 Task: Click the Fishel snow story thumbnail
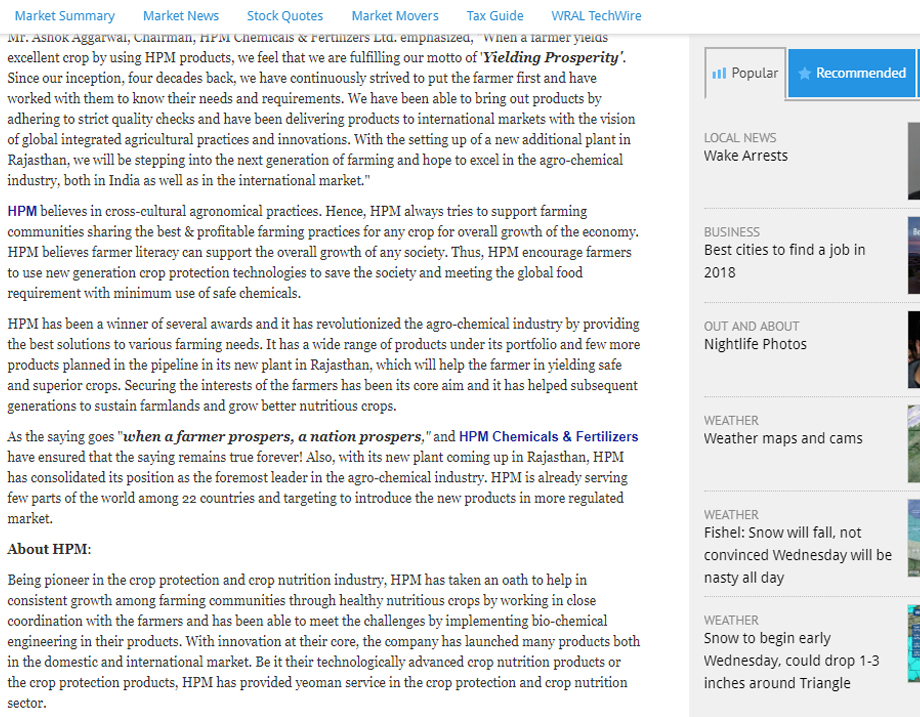[914, 538]
